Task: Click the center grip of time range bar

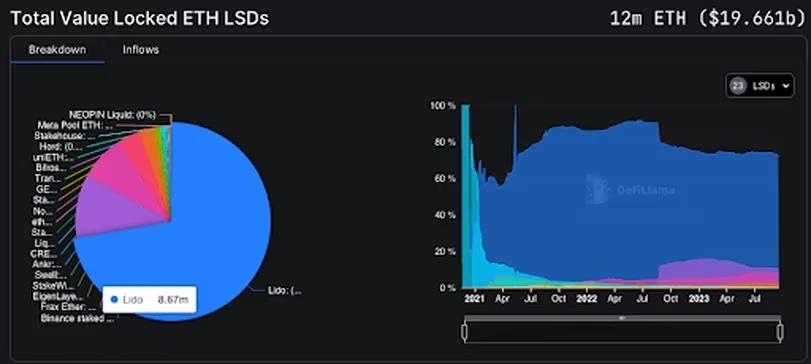Action: 623,318
